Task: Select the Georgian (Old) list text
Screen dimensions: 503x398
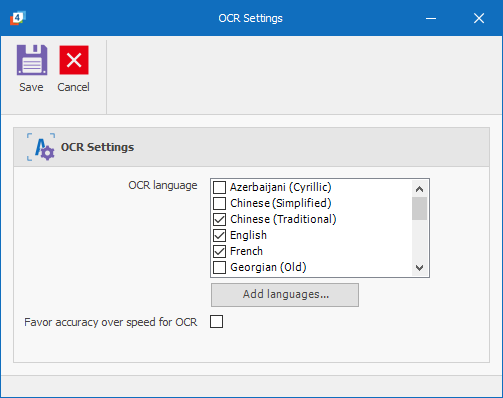Action: click(x=268, y=267)
